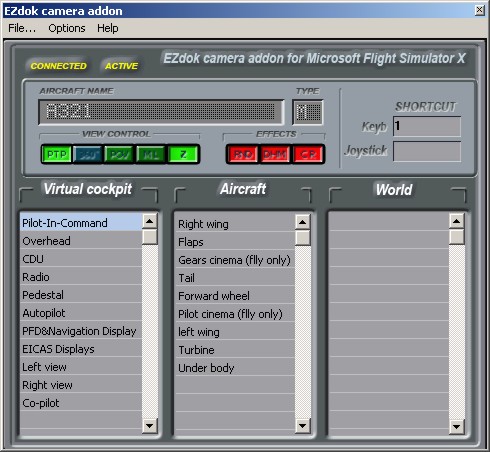The height and width of the screenshot is (452, 490).
Task: Open the Help menu
Action: click(x=108, y=28)
